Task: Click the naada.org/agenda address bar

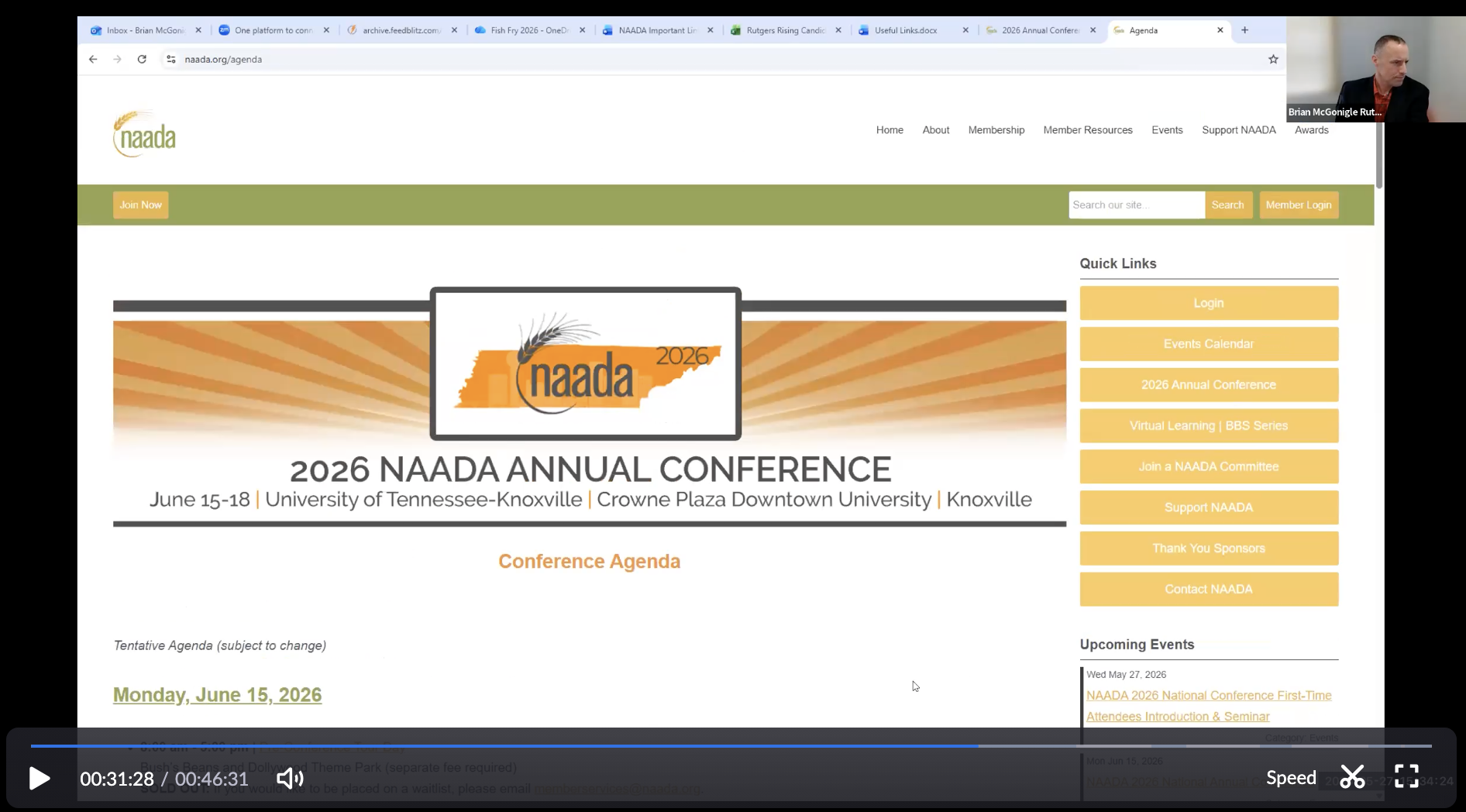Action: pyautogui.click(x=223, y=59)
